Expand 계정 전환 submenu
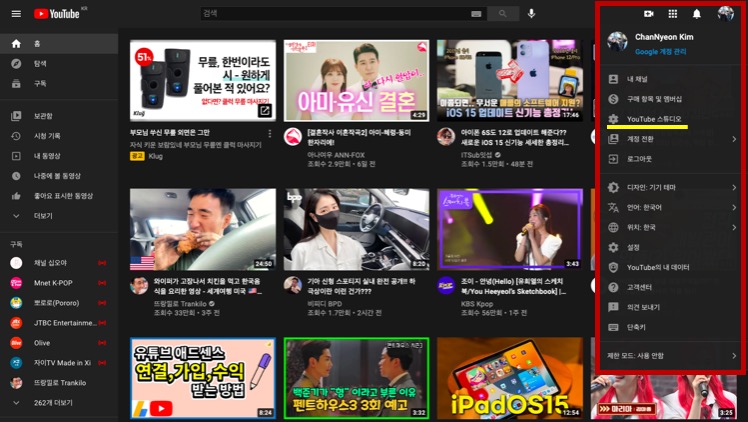This screenshot has height=422, width=748. tap(671, 139)
